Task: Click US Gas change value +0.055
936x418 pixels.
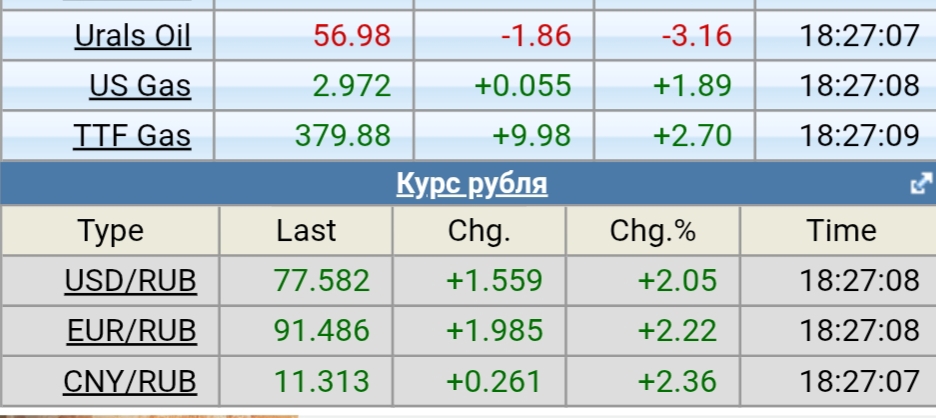Action: pyautogui.click(x=523, y=86)
